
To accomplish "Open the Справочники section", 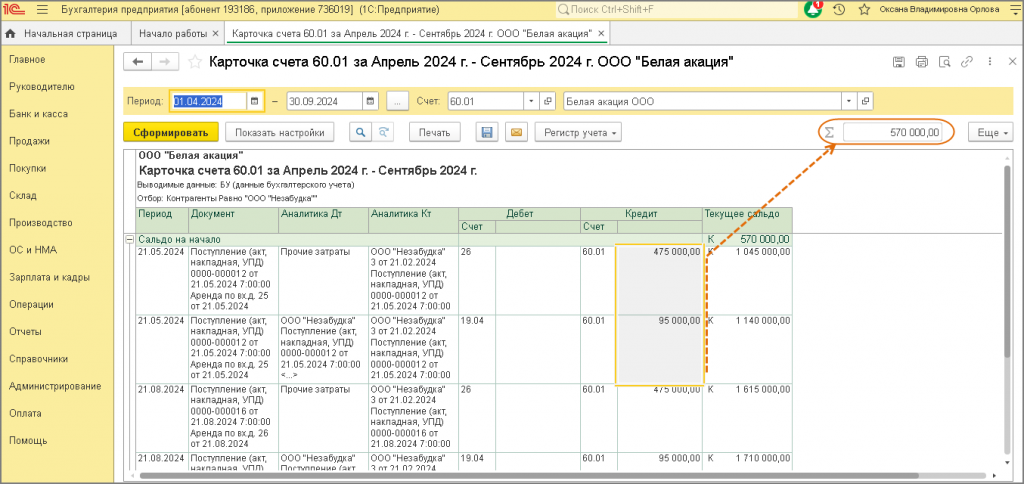I will point(39,359).
